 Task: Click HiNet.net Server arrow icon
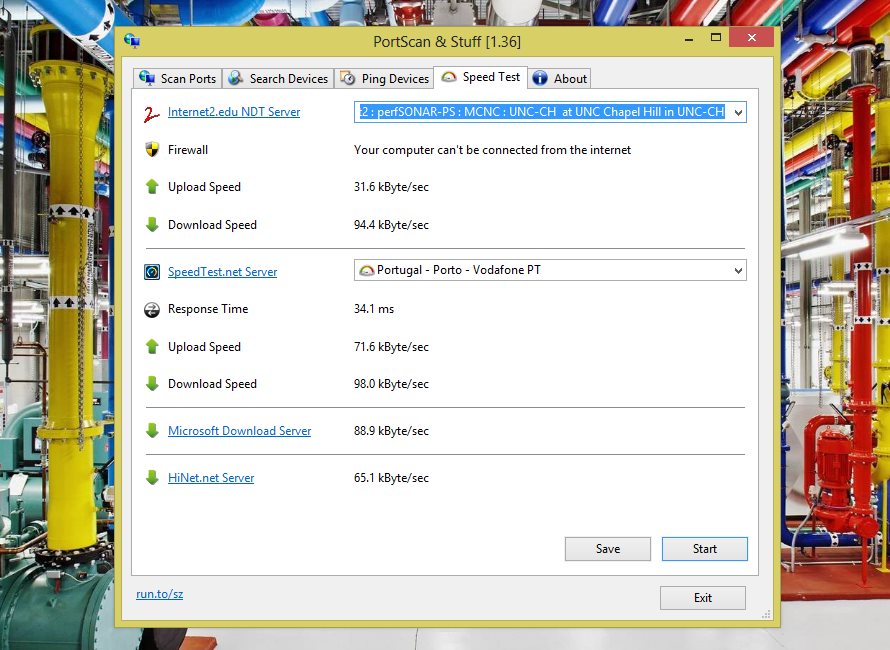[x=152, y=477]
